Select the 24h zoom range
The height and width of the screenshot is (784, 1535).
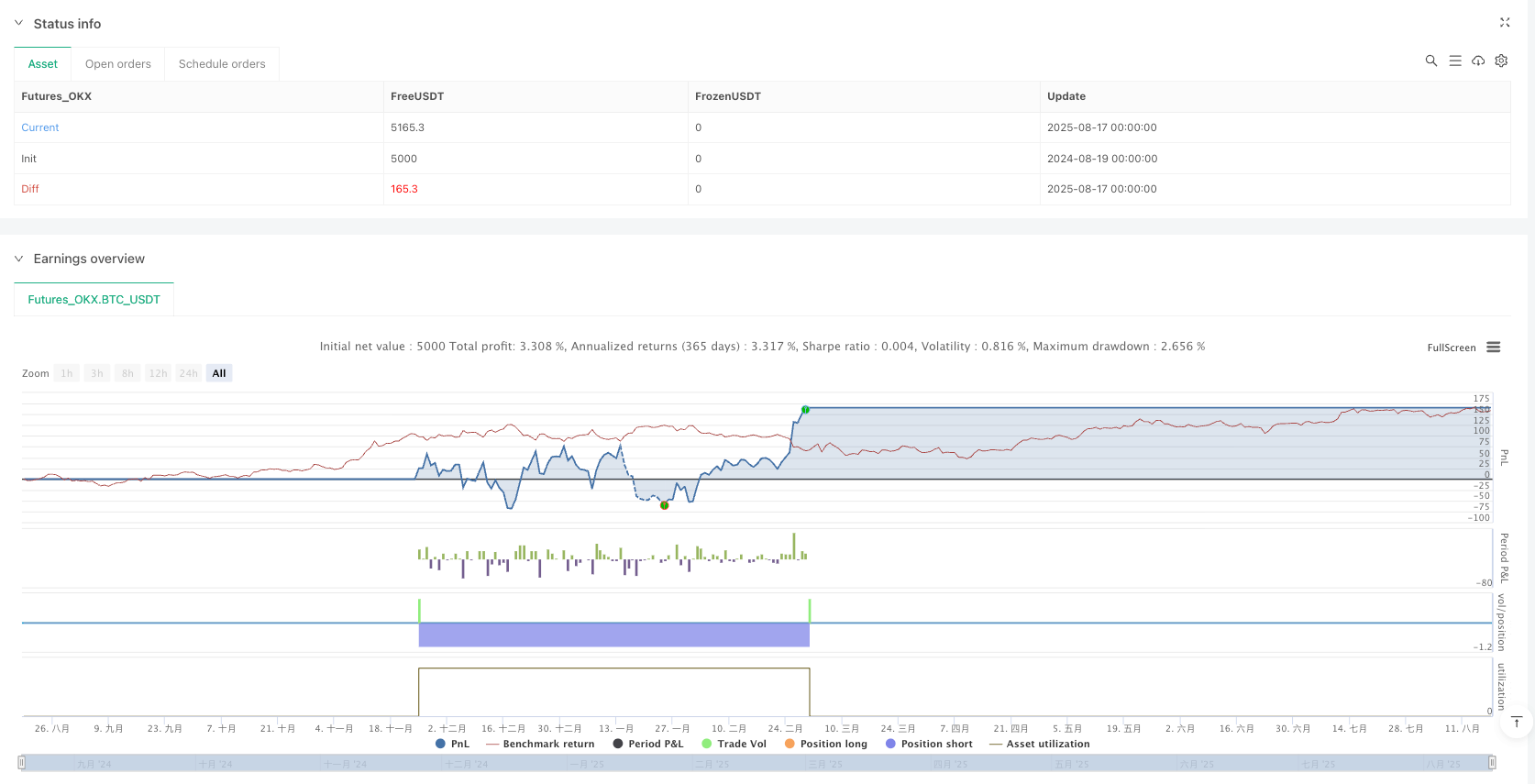[188, 373]
